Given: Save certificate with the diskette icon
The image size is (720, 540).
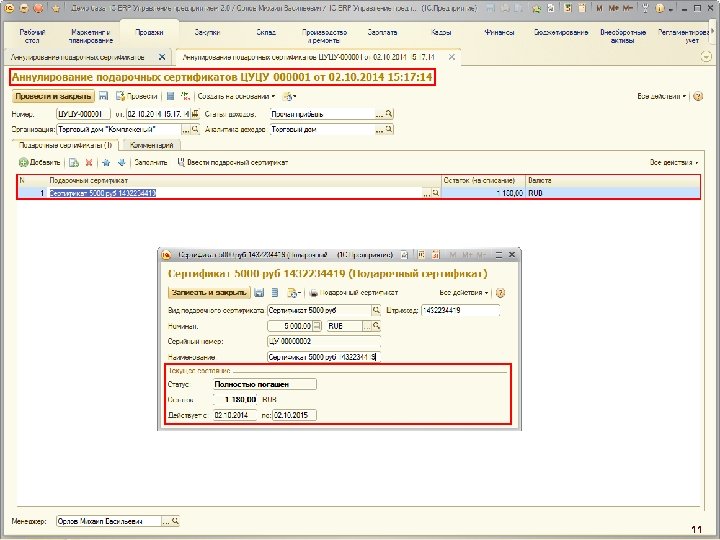Looking at the screenshot, I should click(259, 292).
